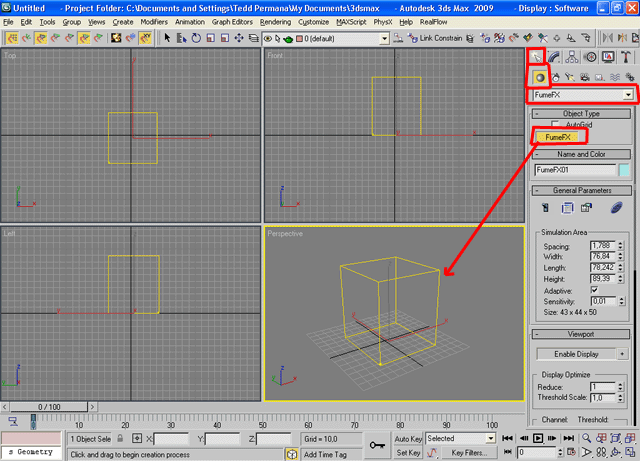640x461 pixels.
Task: Toggle Auto Key animation mode
Action: [408, 439]
